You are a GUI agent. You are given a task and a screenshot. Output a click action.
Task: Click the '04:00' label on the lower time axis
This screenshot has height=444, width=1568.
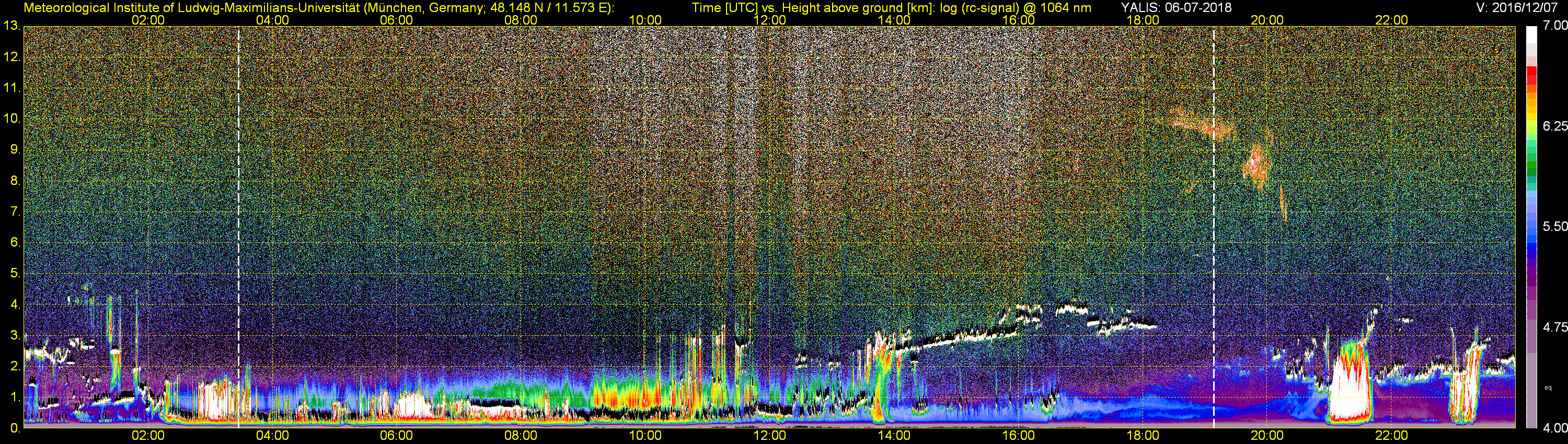pyautogui.click(x=272, y=436)
